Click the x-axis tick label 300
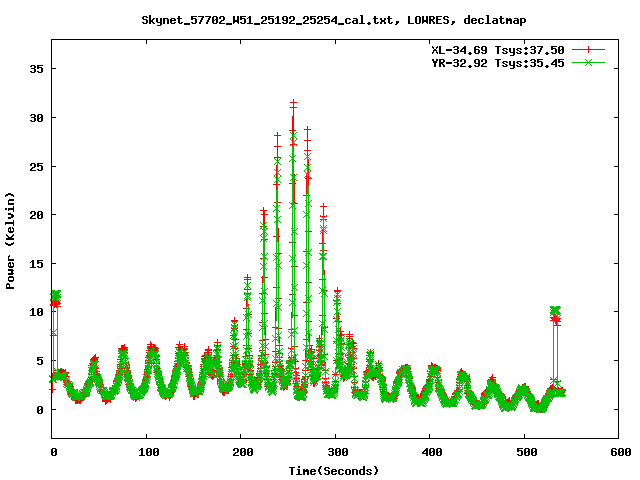The image size is (640, 480). (338, 452)
